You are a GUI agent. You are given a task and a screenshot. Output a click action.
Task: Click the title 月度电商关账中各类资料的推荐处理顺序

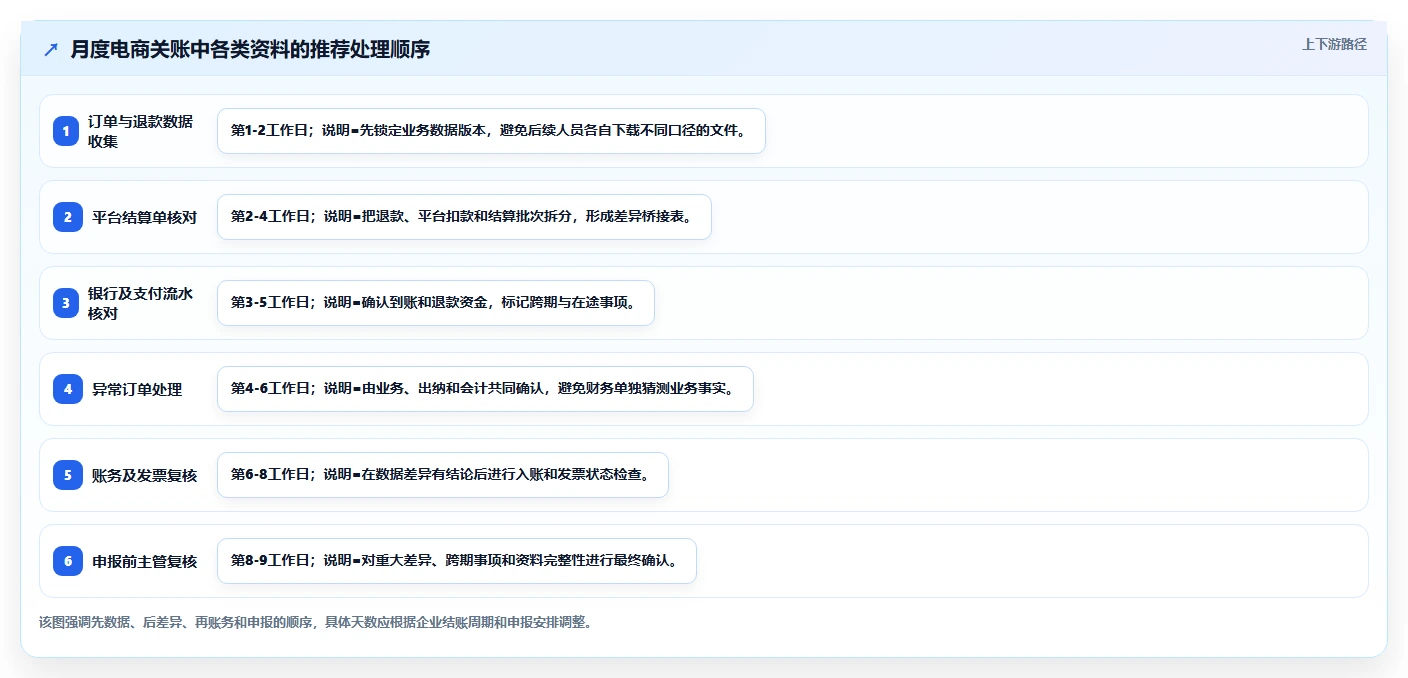coord(250,49)
